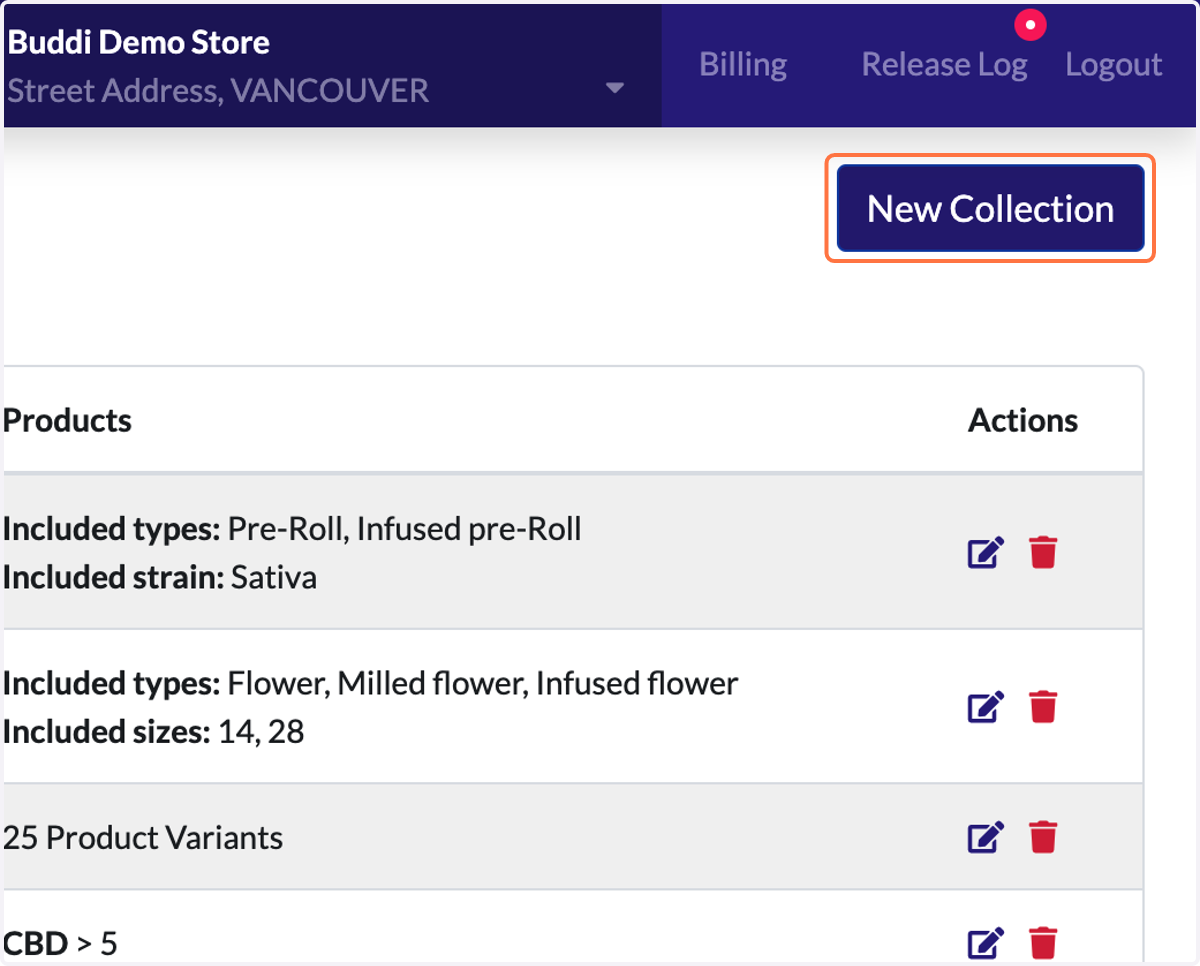The image size is (1200, 966).
Task: Open the Billing page
Action: pyautogui.click(x=743, y=65)
